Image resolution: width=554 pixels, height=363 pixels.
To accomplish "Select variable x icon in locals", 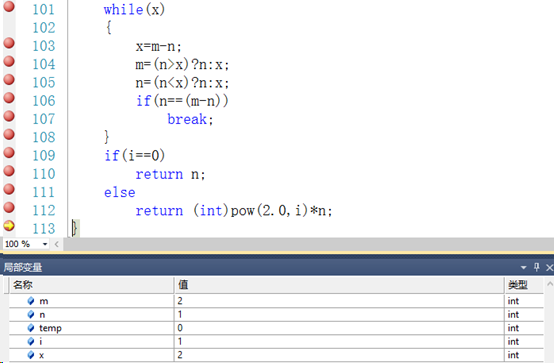I will 31,355.
